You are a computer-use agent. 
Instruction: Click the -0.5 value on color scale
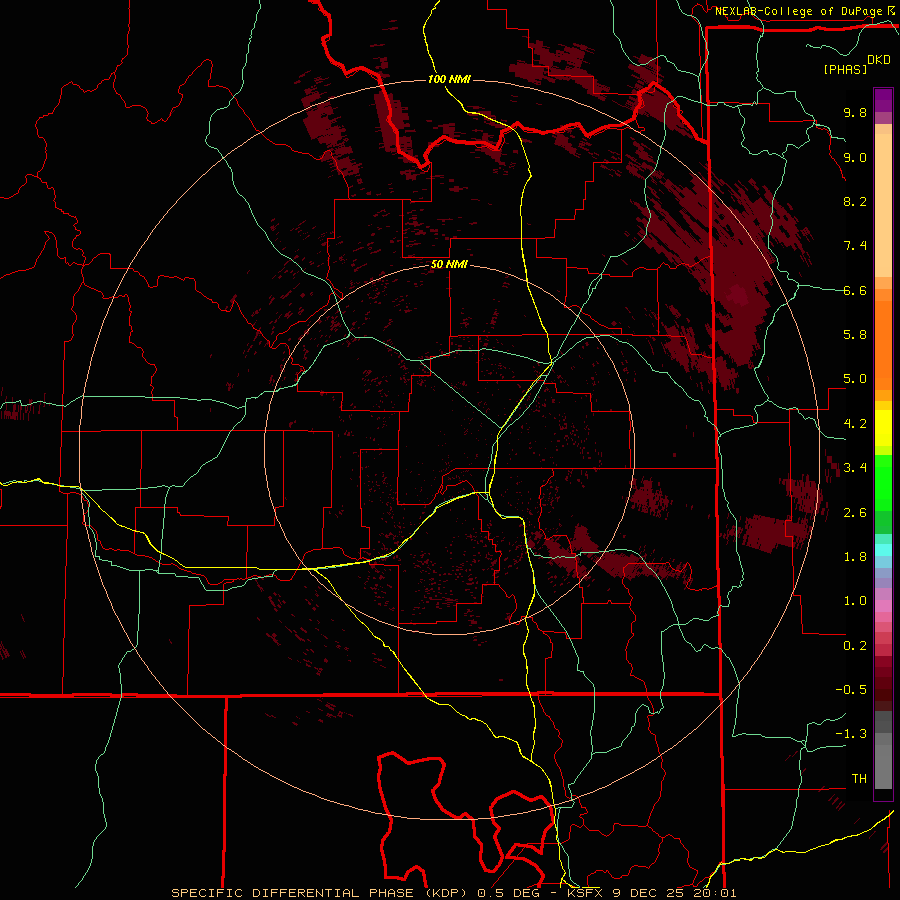point(851,690)
